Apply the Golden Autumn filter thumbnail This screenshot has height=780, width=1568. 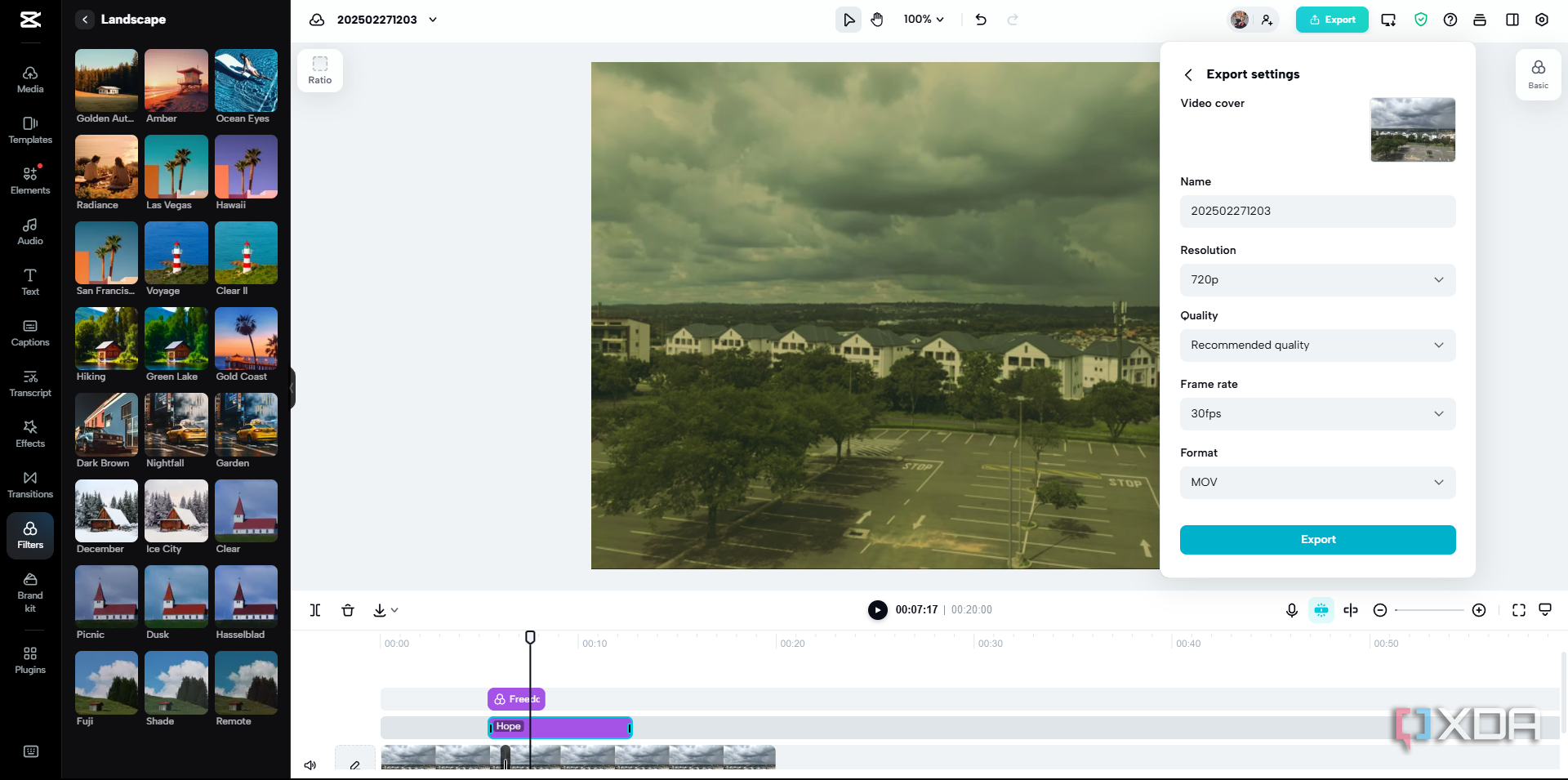pyautogui.click(x=106, y=81)
